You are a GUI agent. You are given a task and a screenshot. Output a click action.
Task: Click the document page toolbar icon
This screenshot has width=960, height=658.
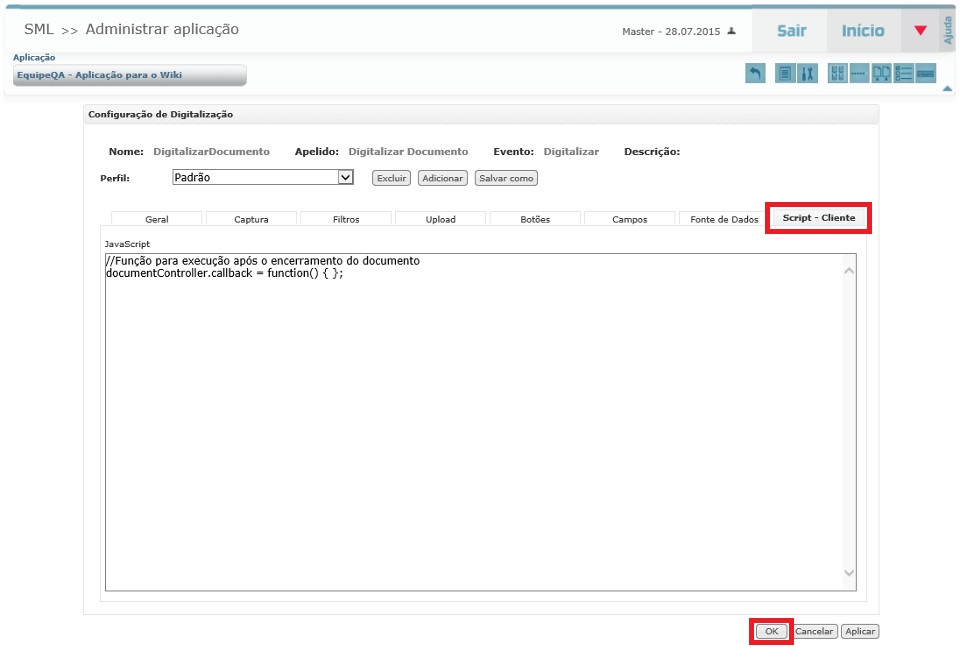(785, 73)
